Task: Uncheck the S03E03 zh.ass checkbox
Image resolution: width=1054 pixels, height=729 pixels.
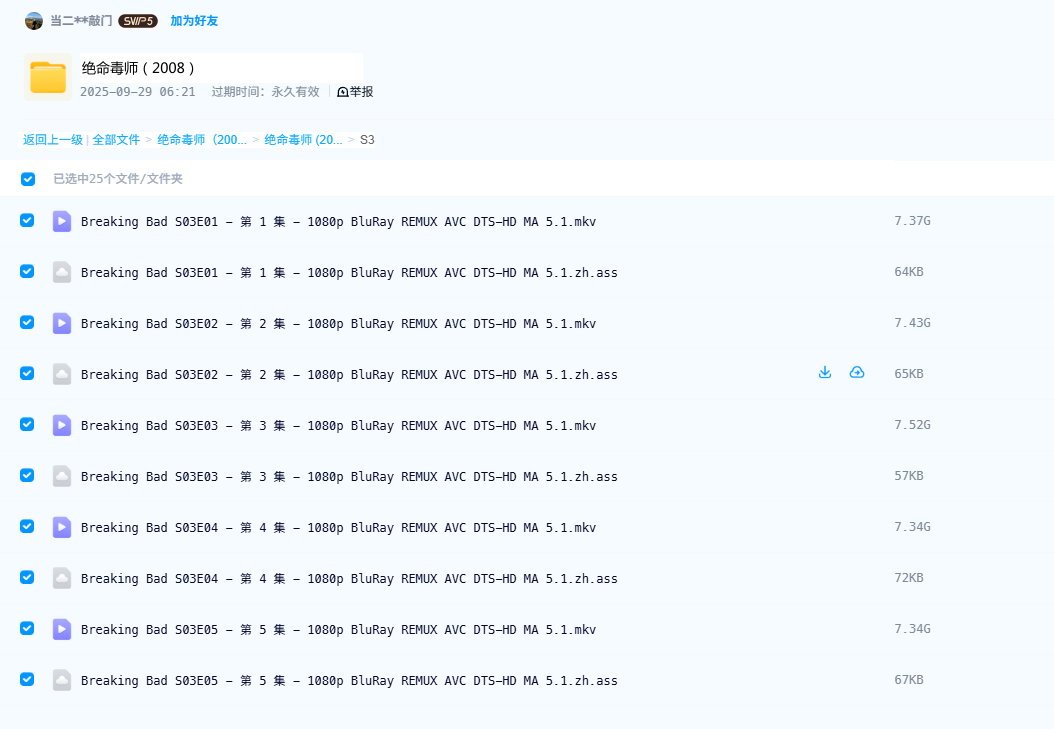Action: pyautogui.click(x=27, y=476)
